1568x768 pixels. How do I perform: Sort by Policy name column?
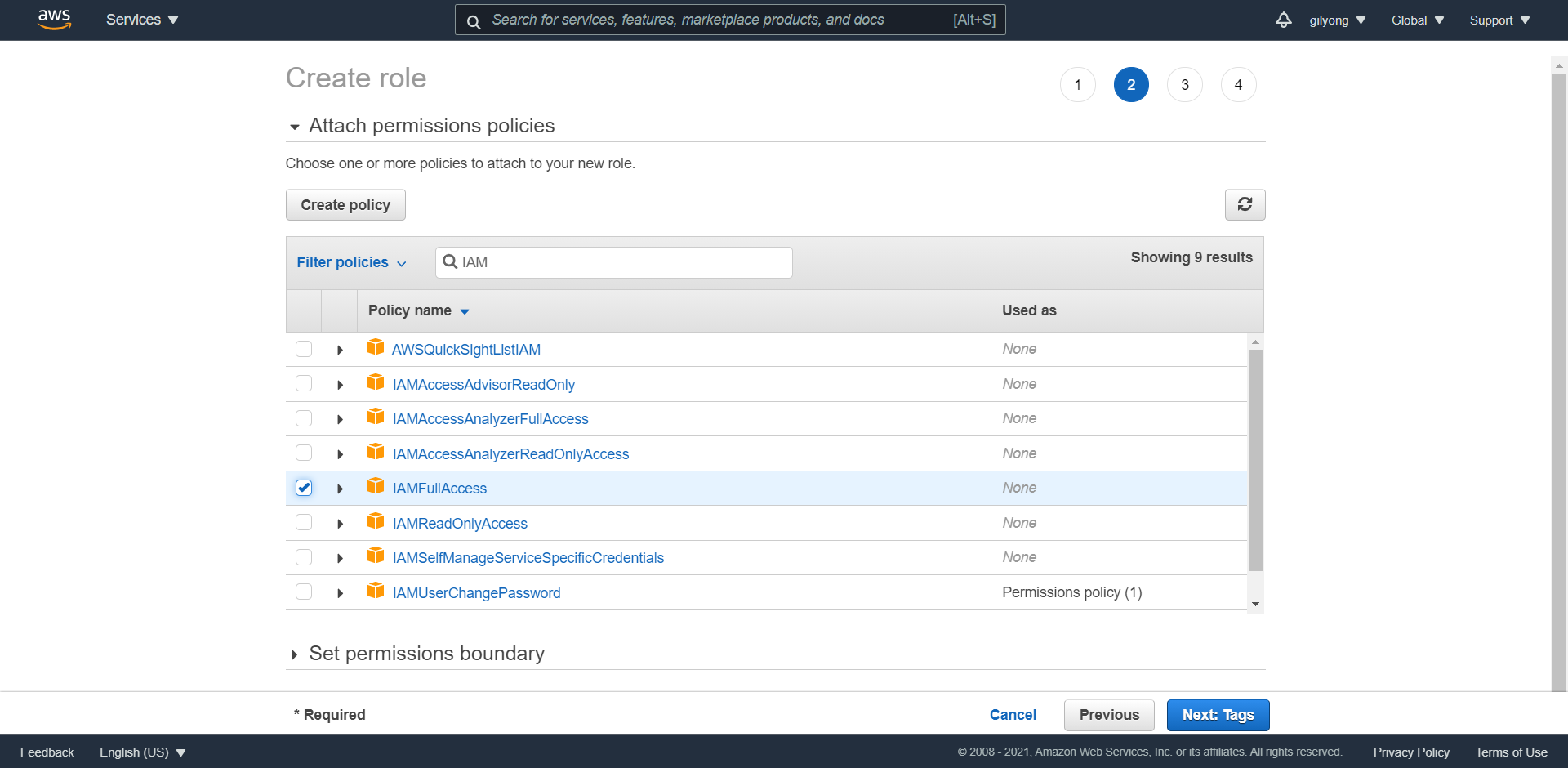click(x=418, y=310)
